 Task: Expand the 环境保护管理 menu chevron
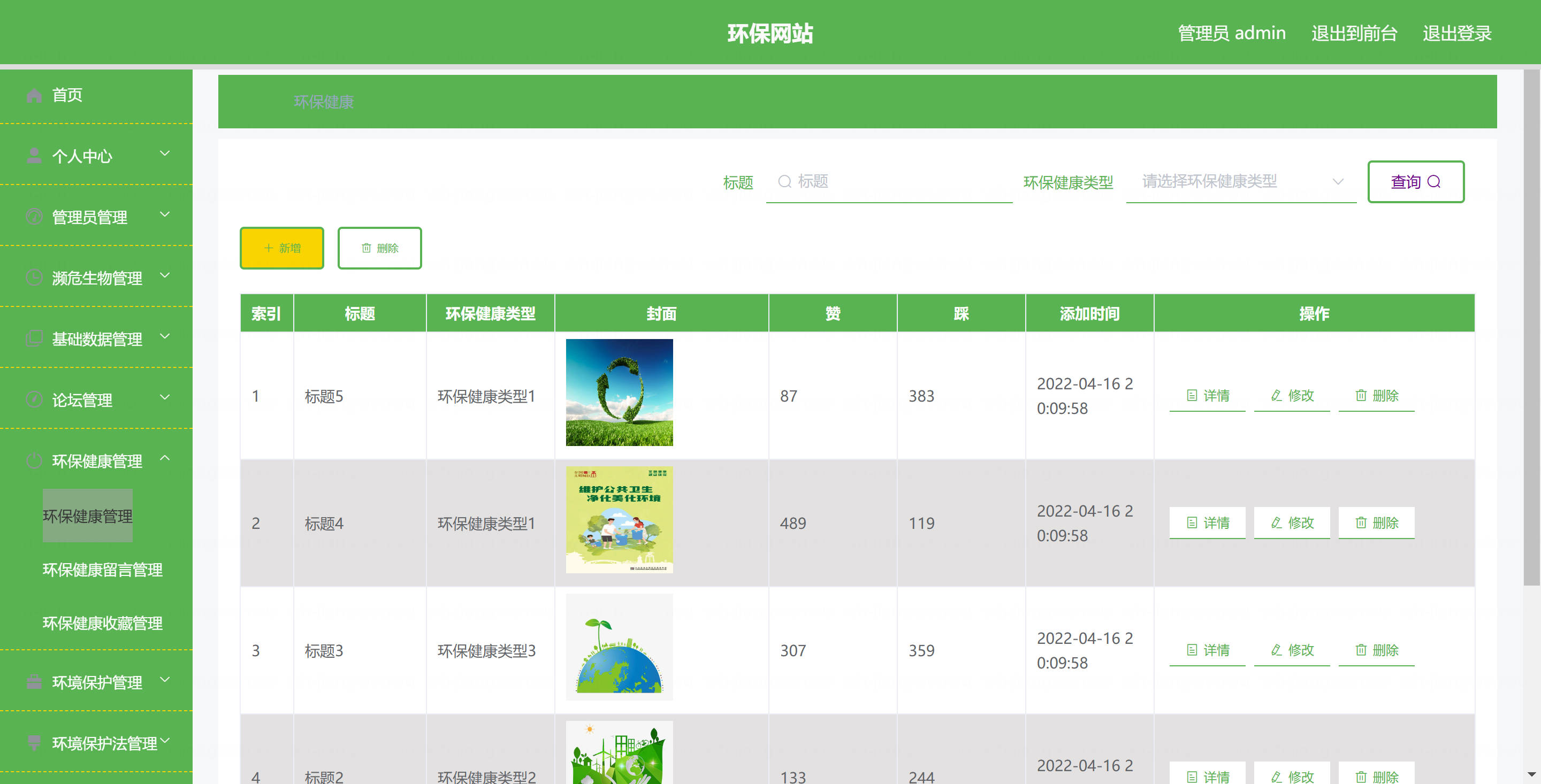click(164, 679)
